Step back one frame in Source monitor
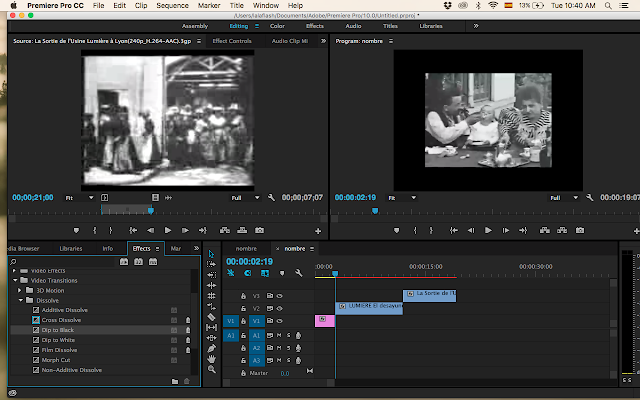The image size is (640, 400). click(x=151, y=231)
